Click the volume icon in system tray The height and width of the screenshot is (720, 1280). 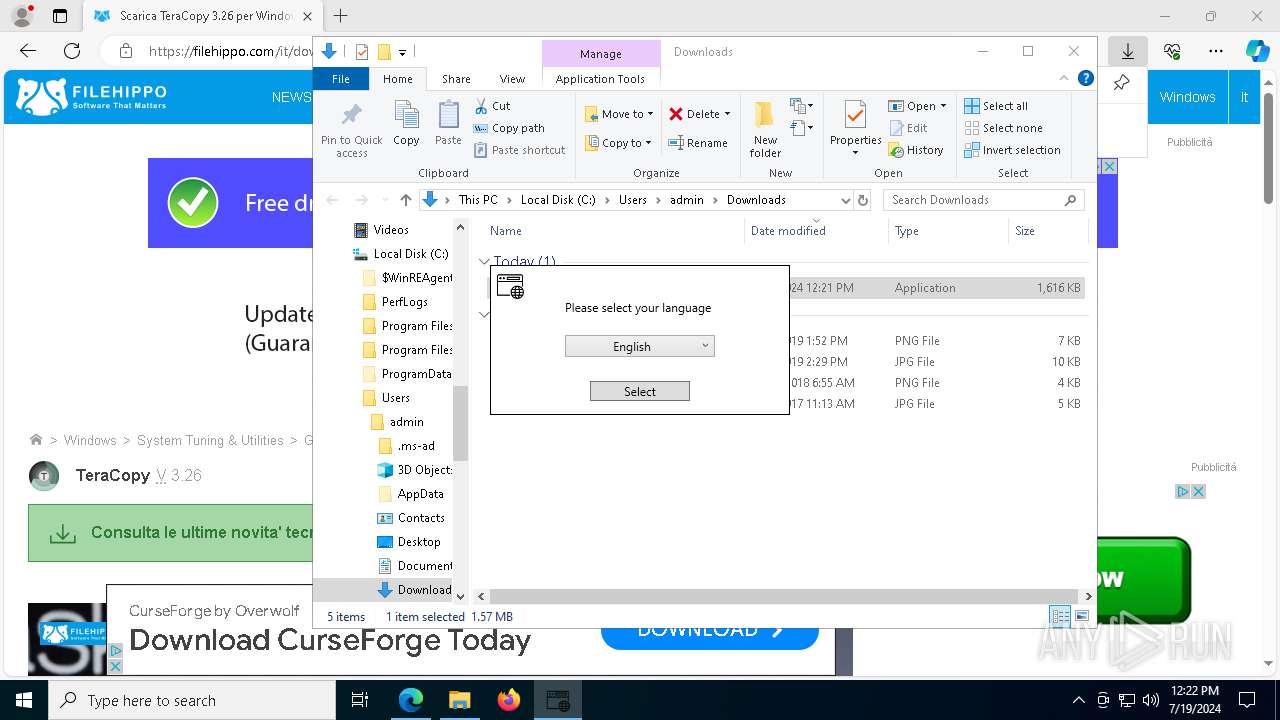coord(1151,700)
